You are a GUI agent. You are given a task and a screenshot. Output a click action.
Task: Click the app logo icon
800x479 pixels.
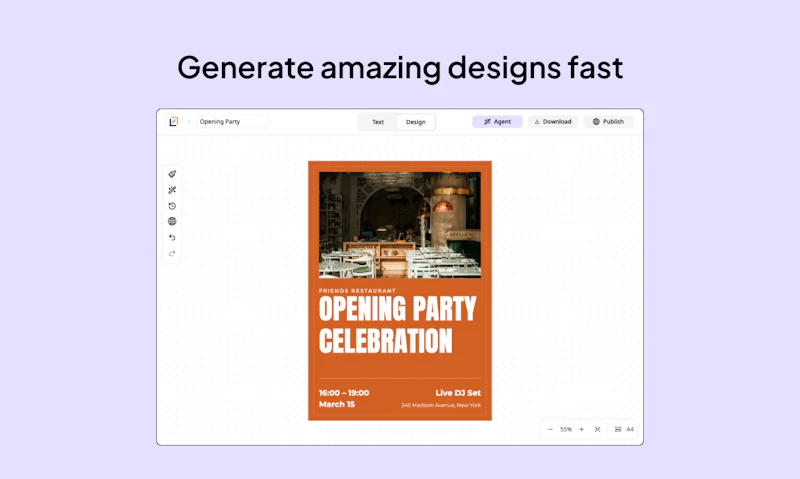coord(173,121)
